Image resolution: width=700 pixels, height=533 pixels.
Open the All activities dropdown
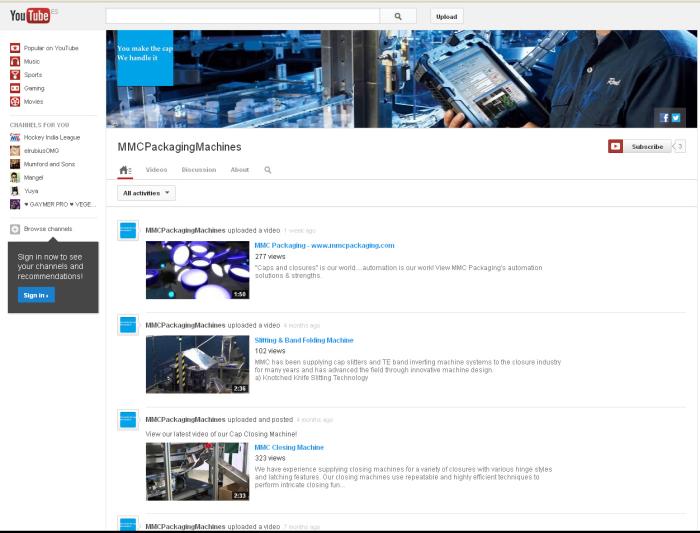(x=146, y=193)
